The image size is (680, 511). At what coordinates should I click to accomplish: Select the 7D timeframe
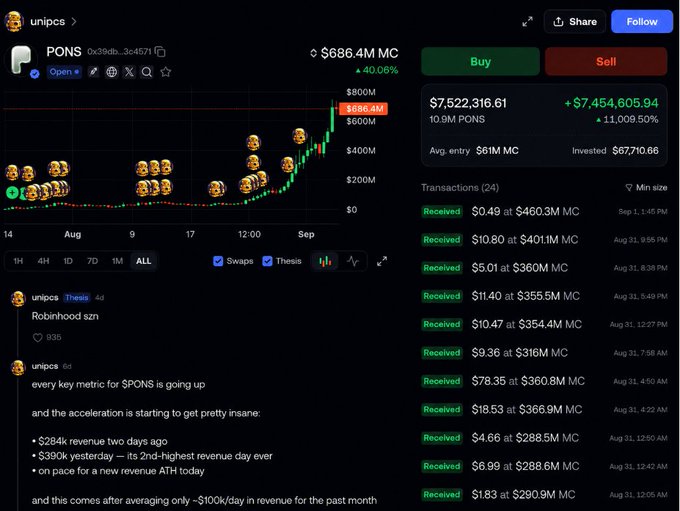click(92, 261)
